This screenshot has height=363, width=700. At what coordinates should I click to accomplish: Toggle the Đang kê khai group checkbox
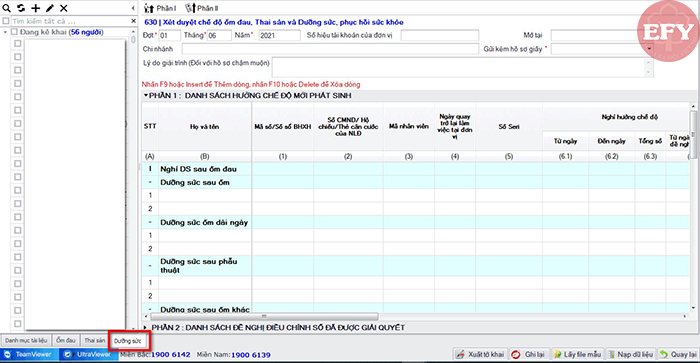pyautogui.click(x=14, y=32)
